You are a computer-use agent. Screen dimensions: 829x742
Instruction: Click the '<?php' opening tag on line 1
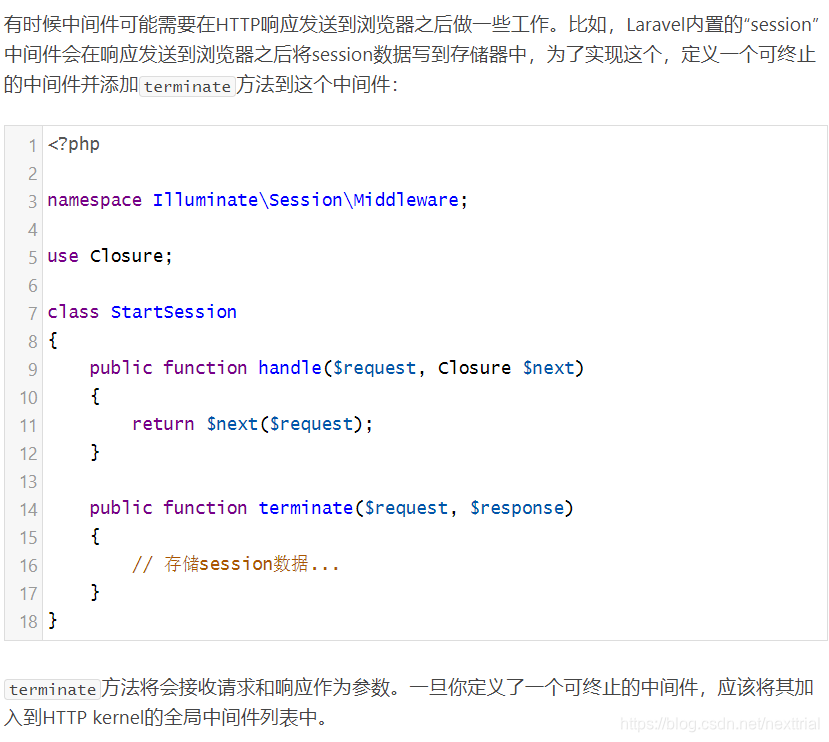tap(73, 144)
